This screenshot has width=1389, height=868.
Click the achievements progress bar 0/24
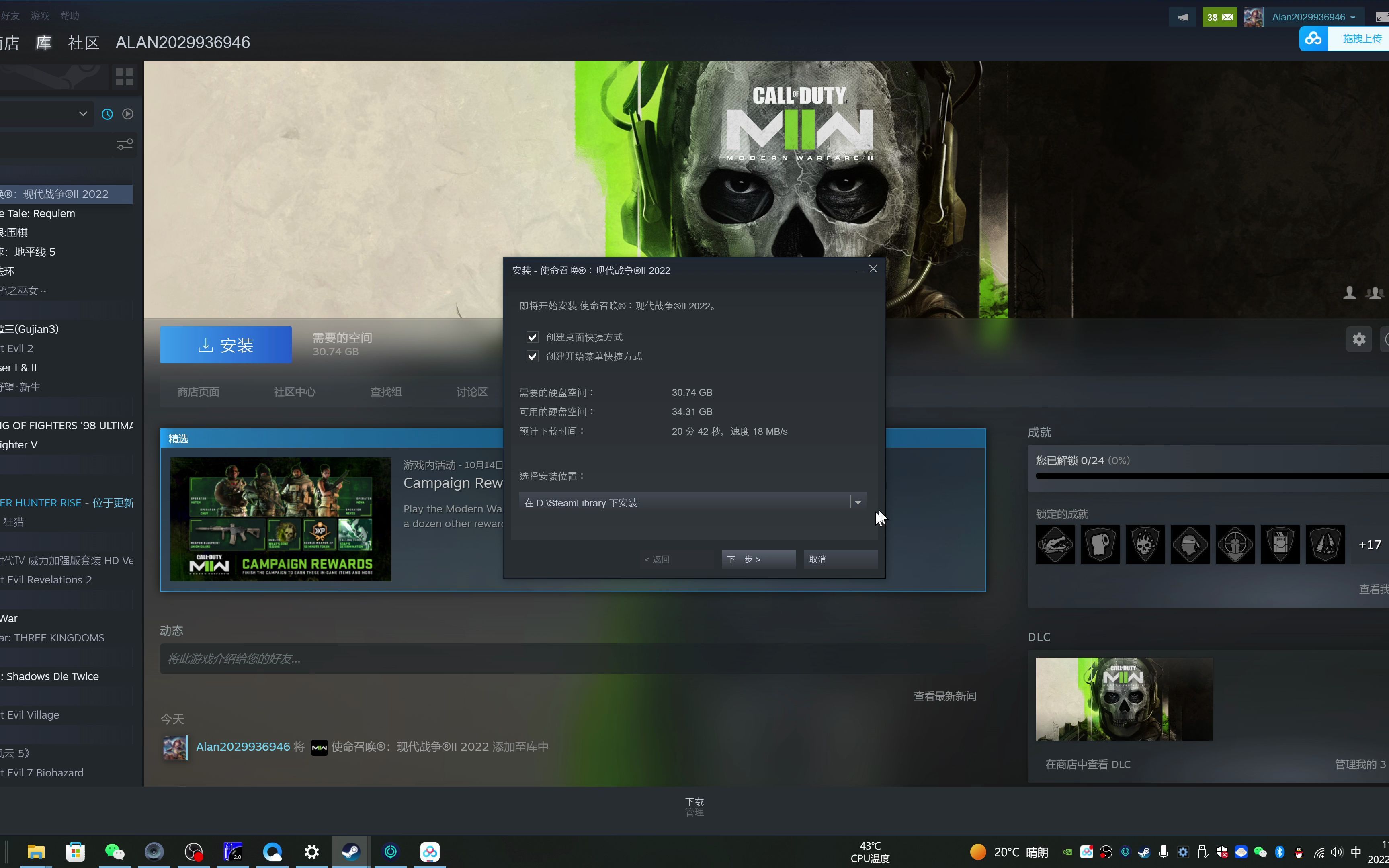coord(1212,475)
